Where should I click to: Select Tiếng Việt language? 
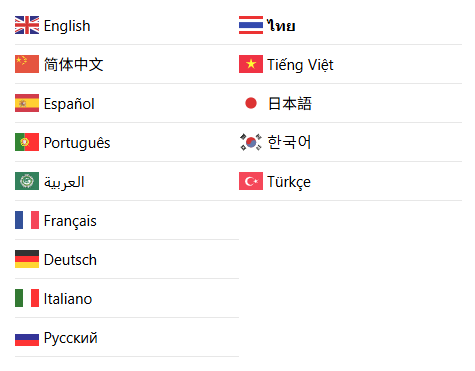tap(350, 64)
